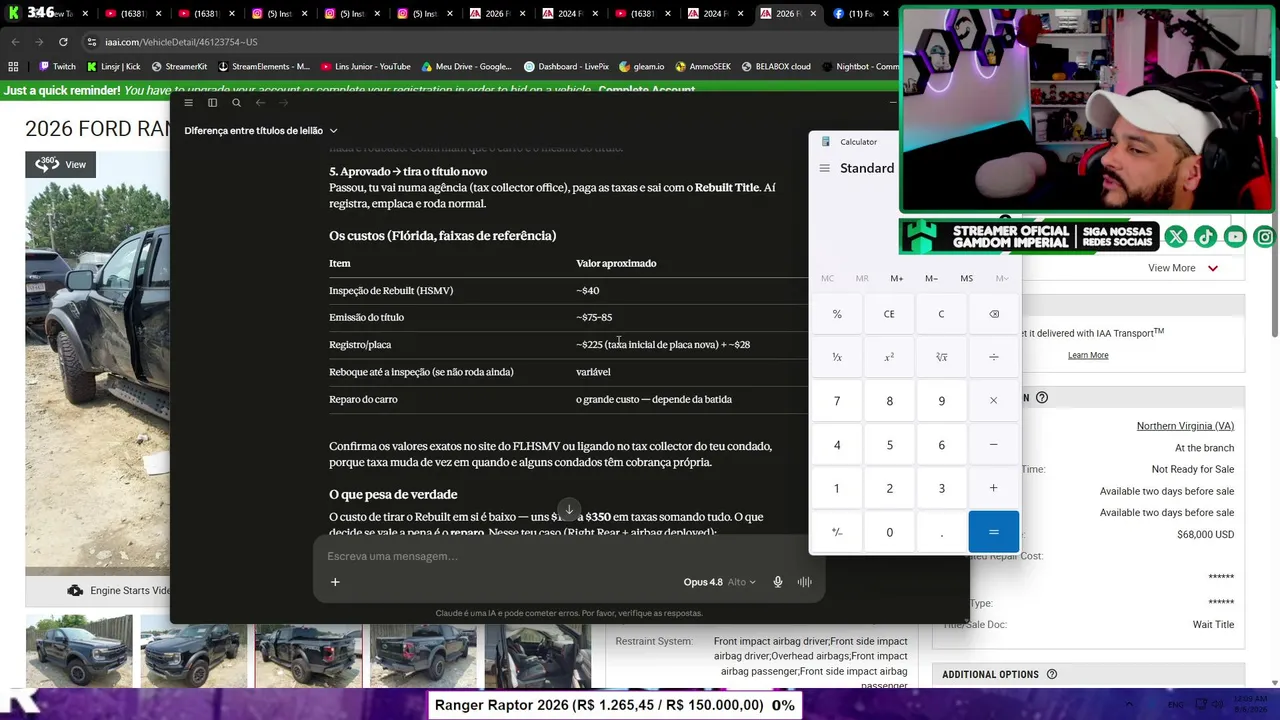
Task: Click the x-squared key in Calculator
Action: coord(889,357)
